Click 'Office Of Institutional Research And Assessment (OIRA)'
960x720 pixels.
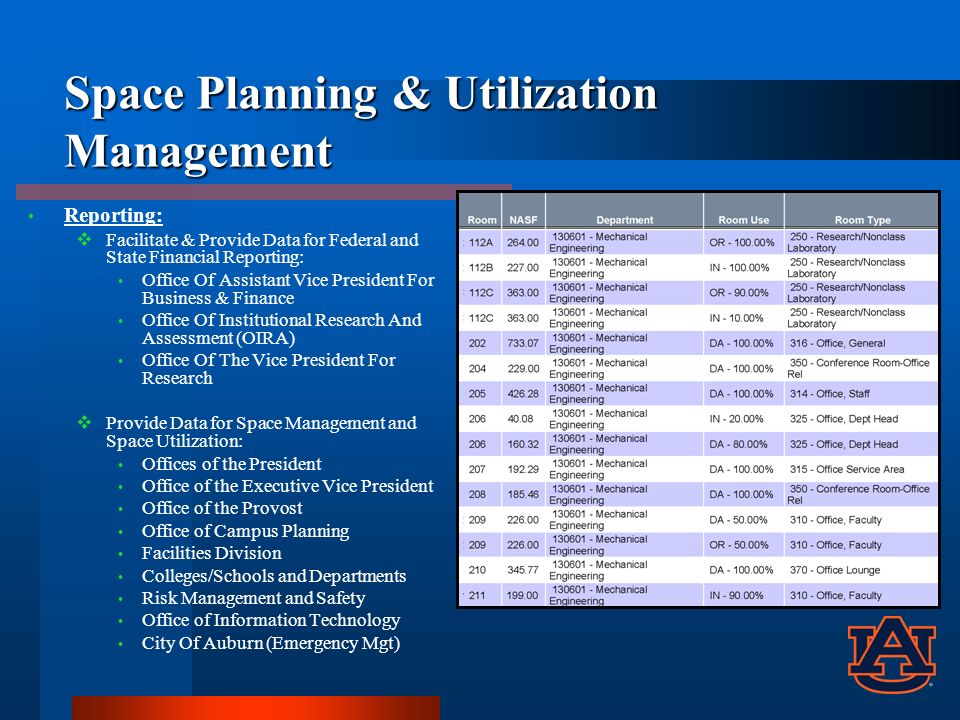[282, 329]
